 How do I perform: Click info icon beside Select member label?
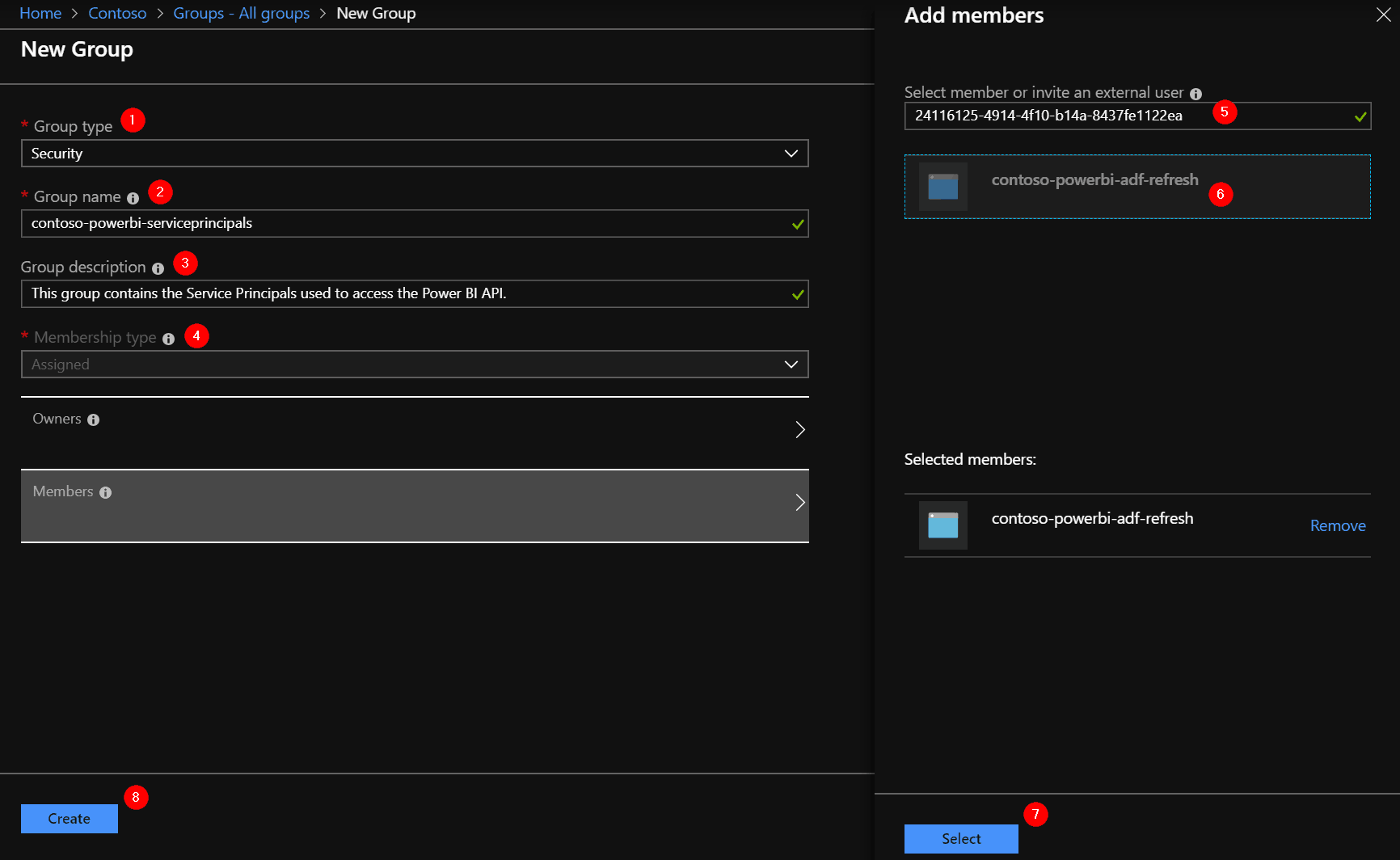pyautogui.click(x=1195, y=94)
